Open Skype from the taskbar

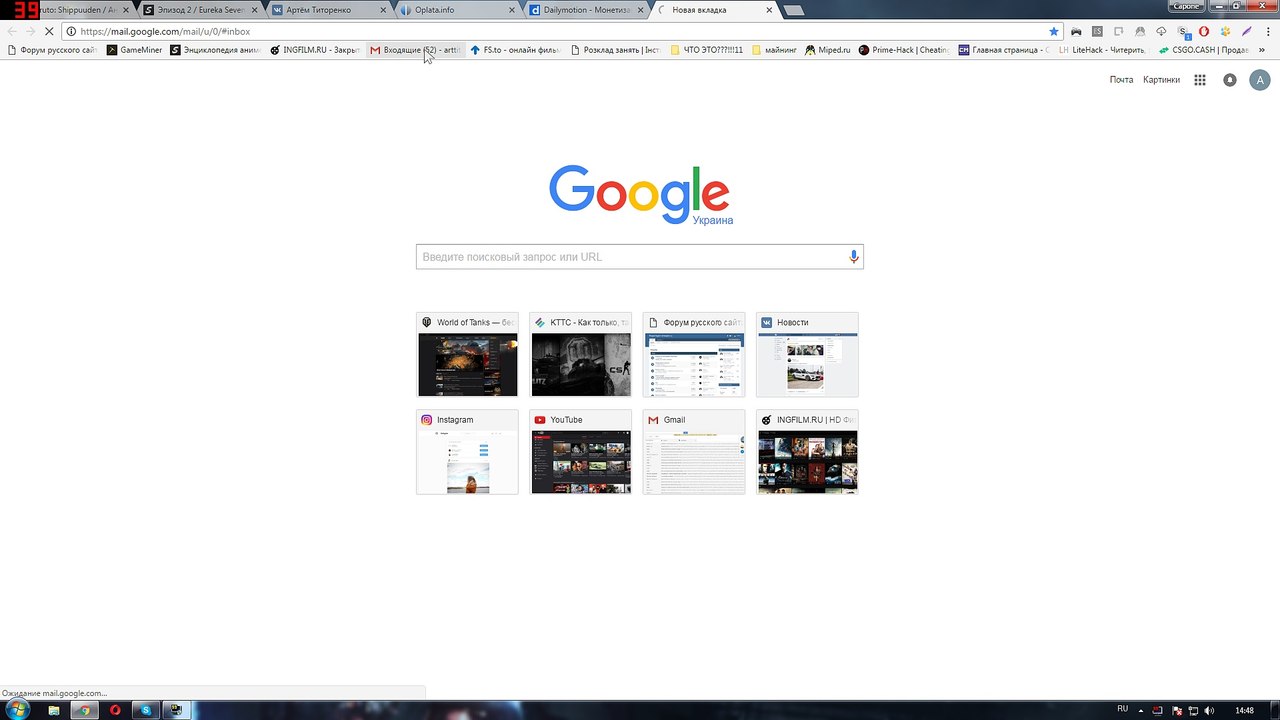[146, 710]
